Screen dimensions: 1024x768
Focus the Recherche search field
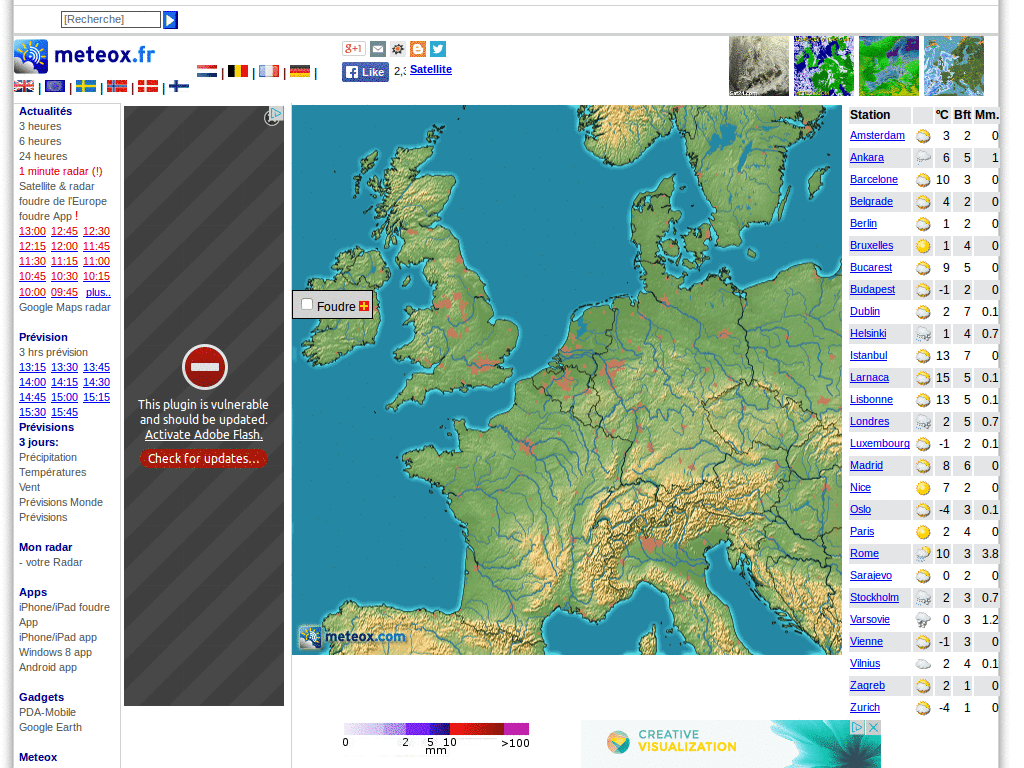[111, 20]
